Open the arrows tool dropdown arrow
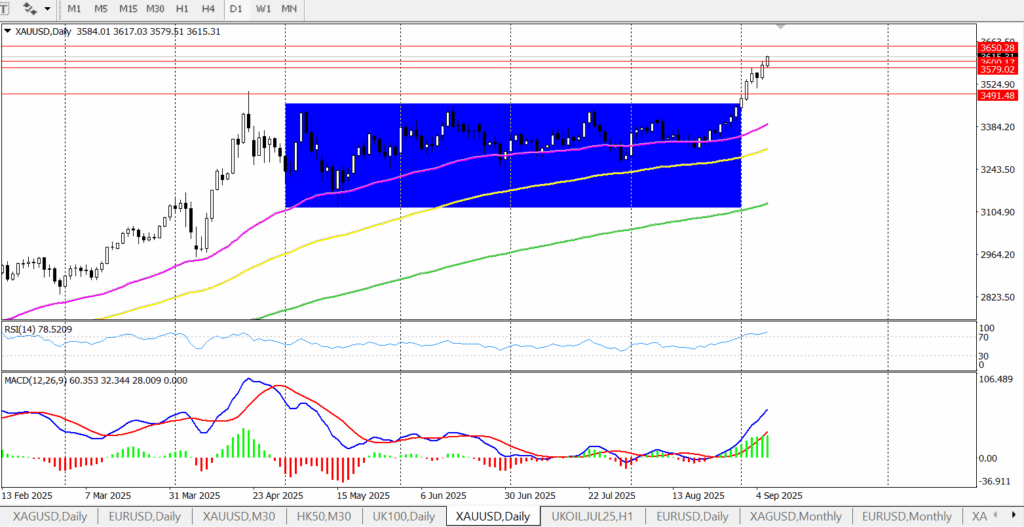Image resolution: width=1024 pixels, height=527 pixels. [48, 9]
